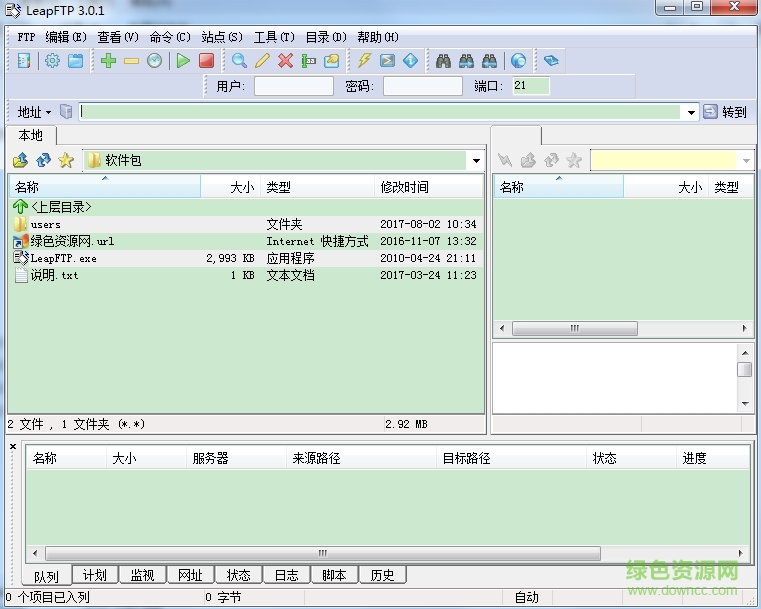The image size is (761, 609).
Task: Click the green plus add-to-queue icon
Action: (108, 61)
